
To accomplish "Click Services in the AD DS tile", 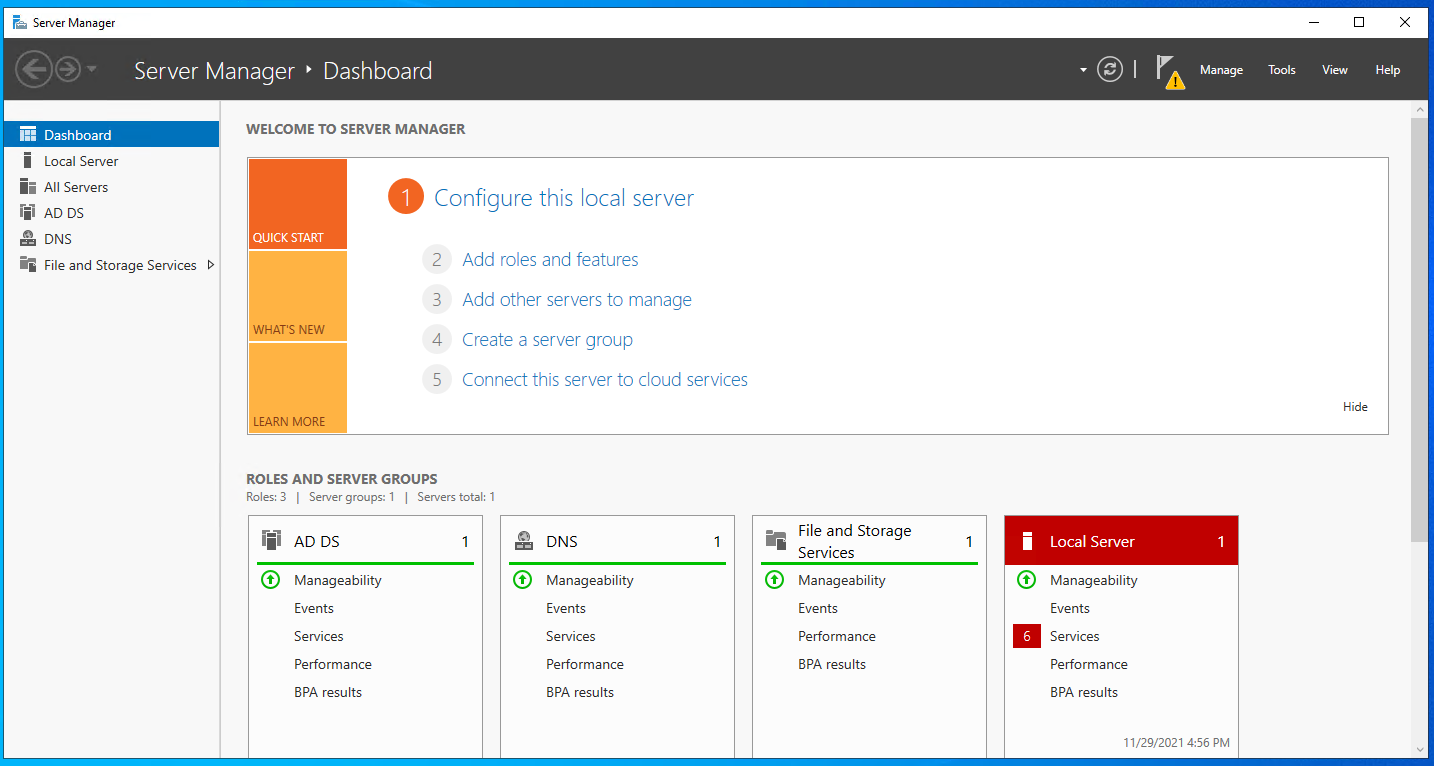I will coord(319,636).
